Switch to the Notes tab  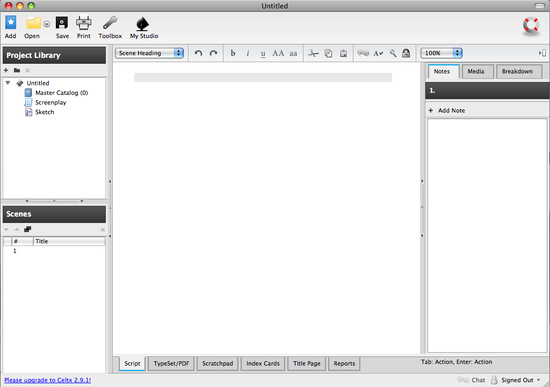442,71
